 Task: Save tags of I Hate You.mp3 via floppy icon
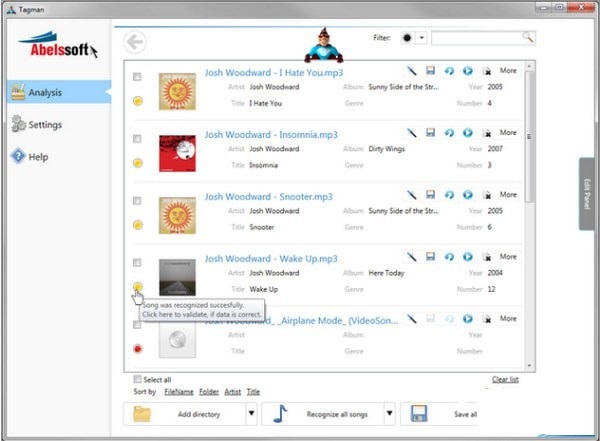tap(430, 70)
